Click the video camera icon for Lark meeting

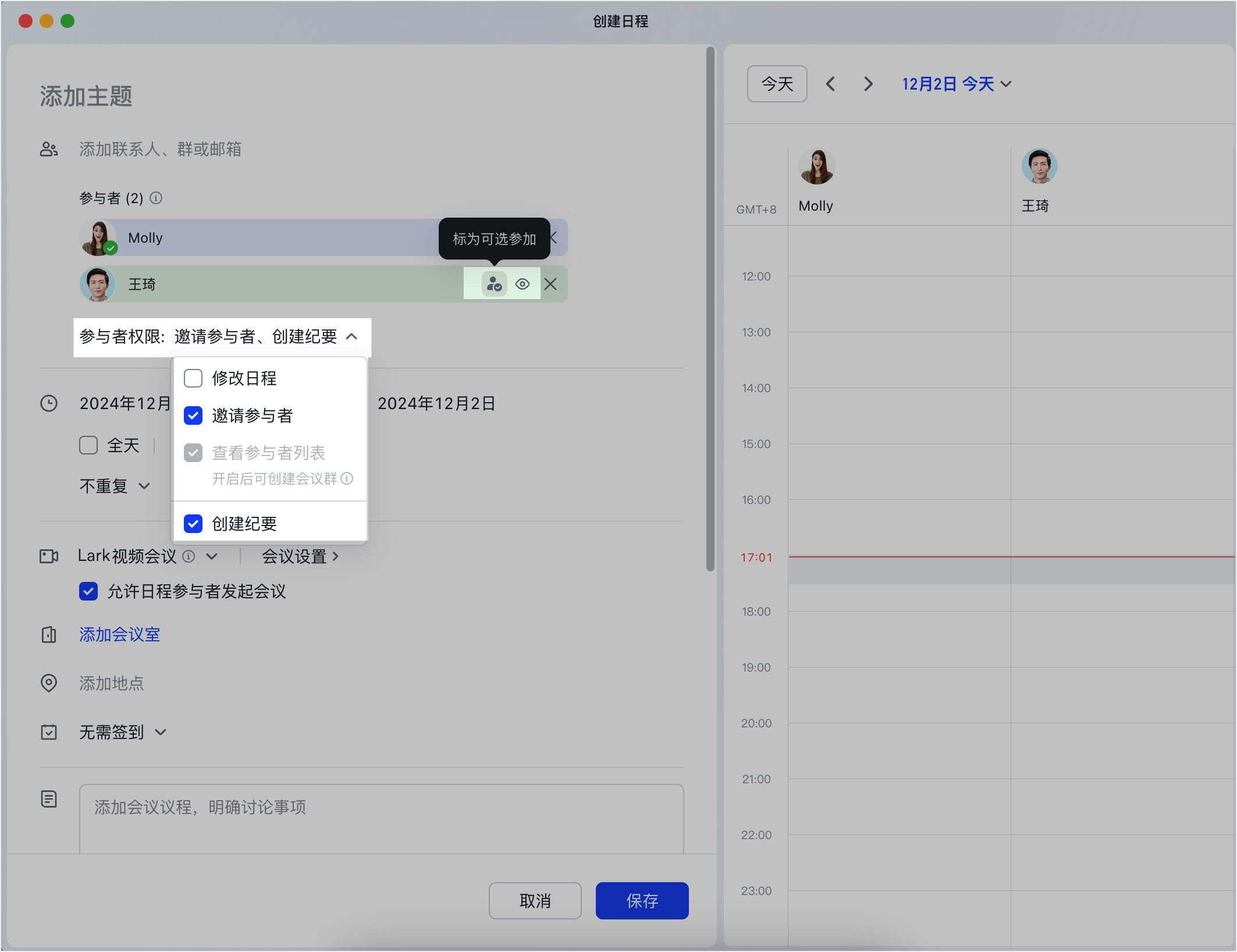[49, 556]
